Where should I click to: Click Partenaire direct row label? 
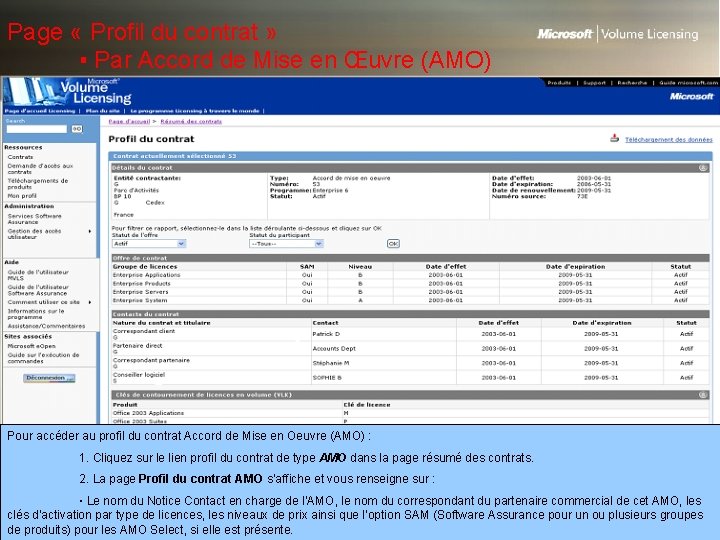[137, 346]
